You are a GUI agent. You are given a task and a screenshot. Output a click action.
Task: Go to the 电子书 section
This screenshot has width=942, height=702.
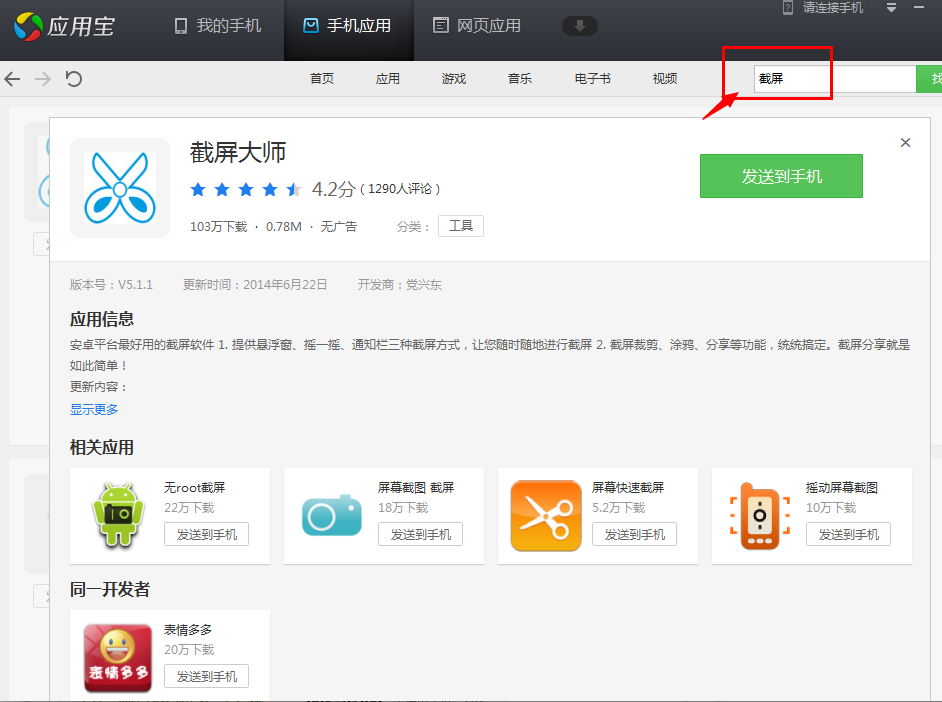[x=593, y=79]
